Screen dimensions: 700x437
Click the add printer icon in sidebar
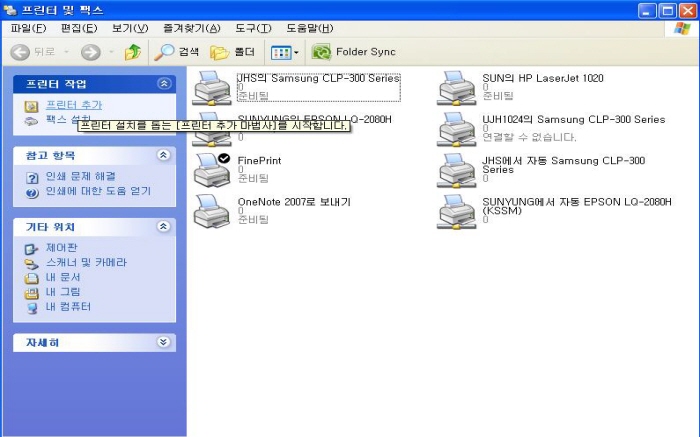(31, 106)
